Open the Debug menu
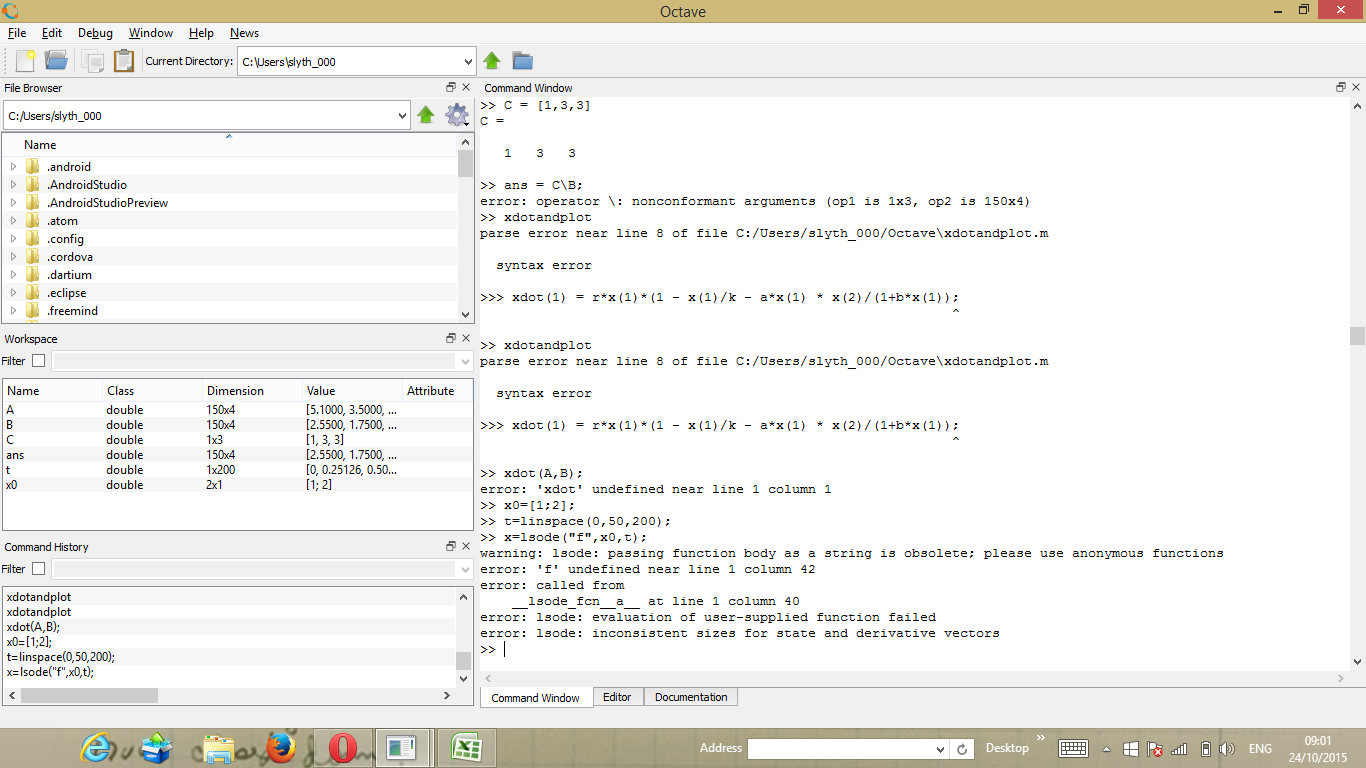 [x=95, y=33]
